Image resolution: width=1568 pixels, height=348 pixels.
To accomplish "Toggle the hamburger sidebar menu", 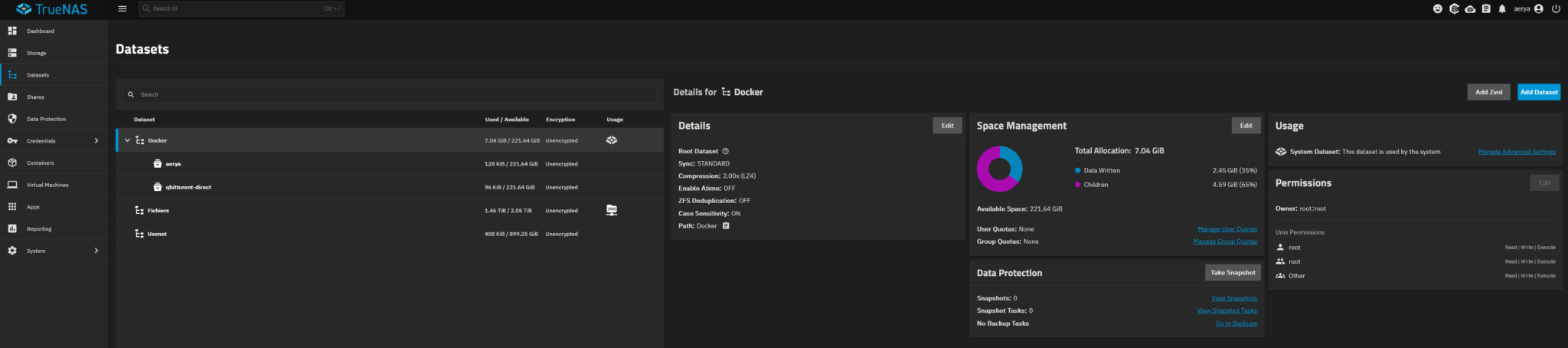I will click(122, 9).
